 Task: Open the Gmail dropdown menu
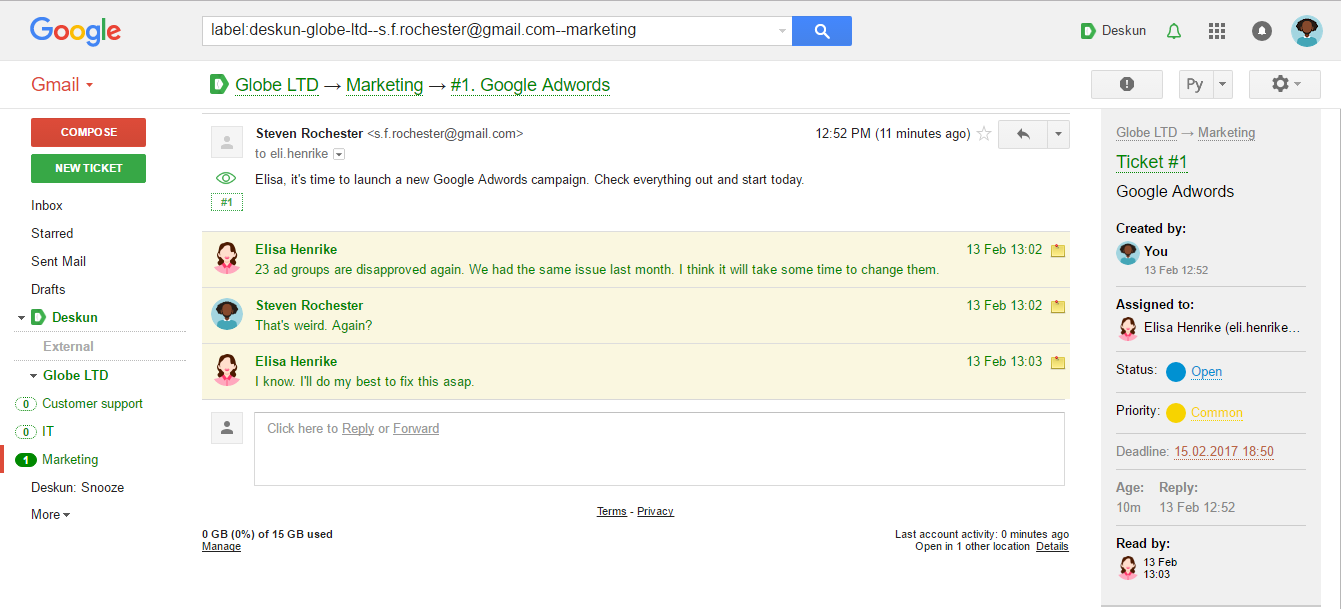pos(62,84)
